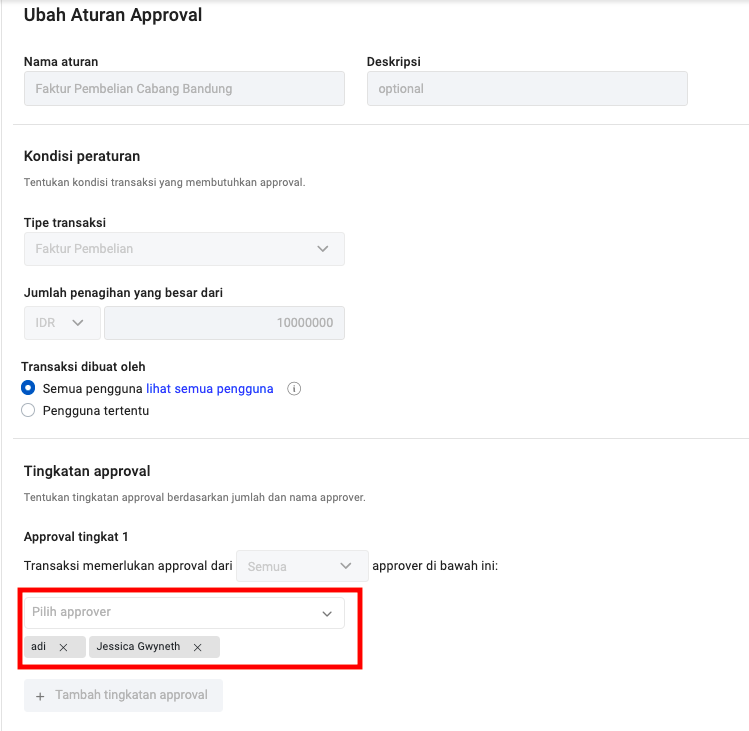Open the Semua approval requirement dropdown
This screenshot has width=749, height=731.
(x=302, y=566)
